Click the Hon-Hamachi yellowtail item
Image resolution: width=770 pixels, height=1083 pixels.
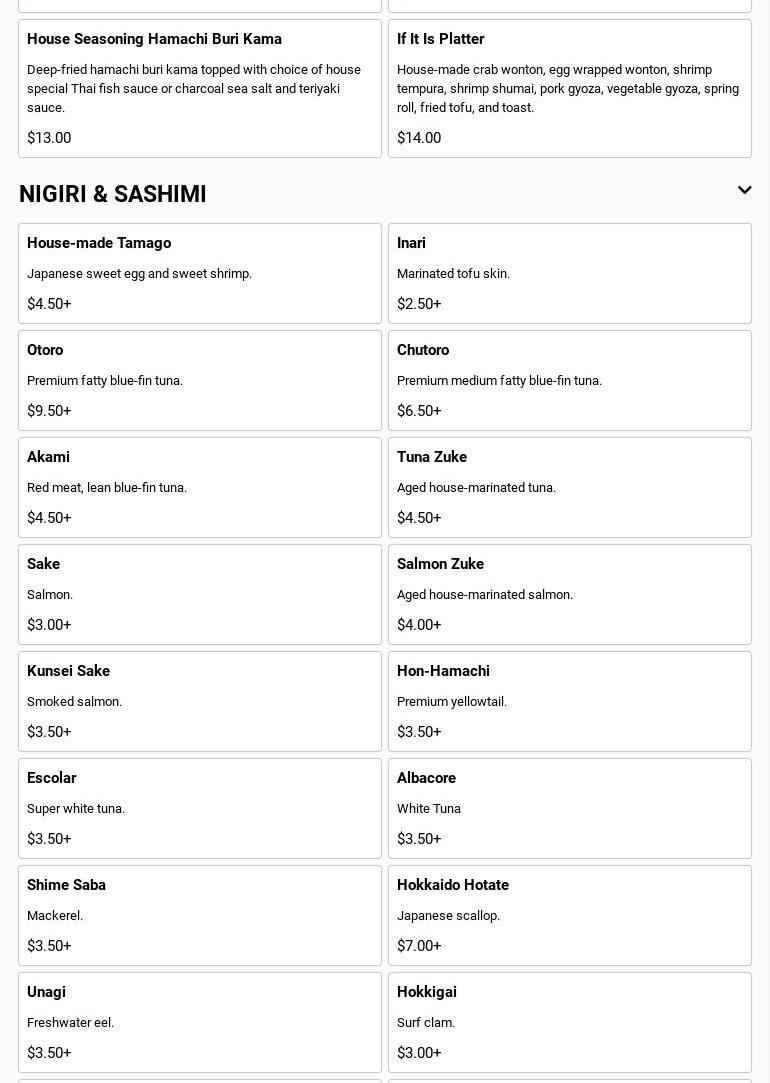click(x=569, y=701)
